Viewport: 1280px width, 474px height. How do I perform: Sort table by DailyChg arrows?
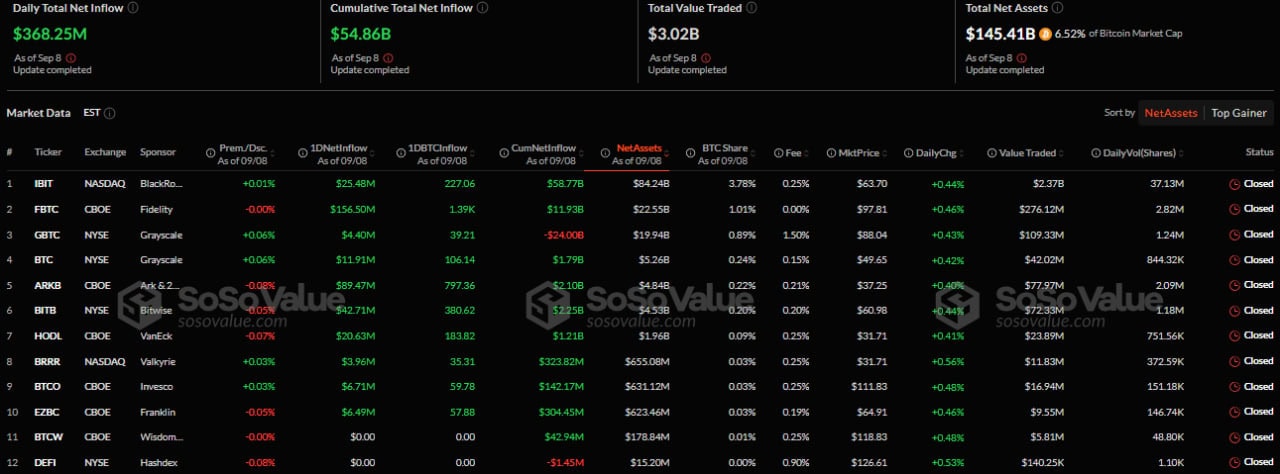click(x=964, y=153)
